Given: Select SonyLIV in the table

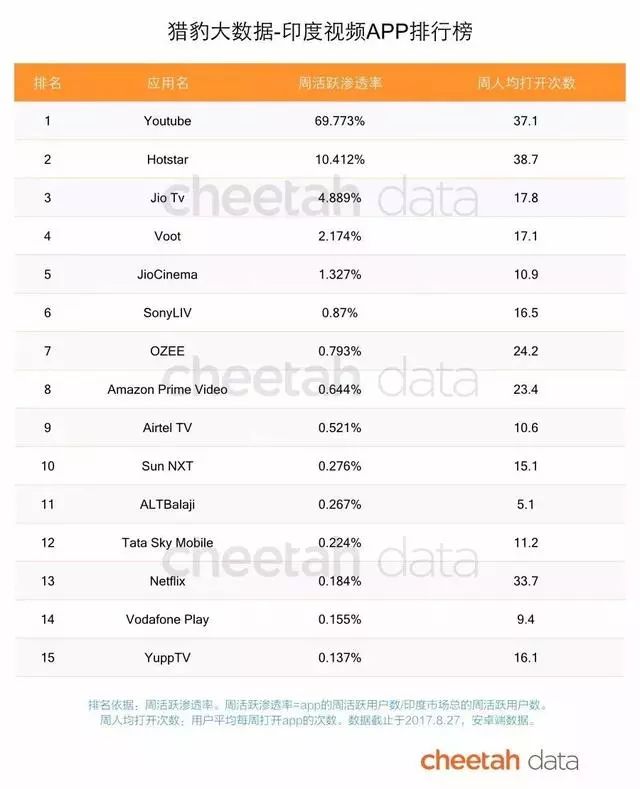Looking at the screenshot, I should [x=167, y=313].
